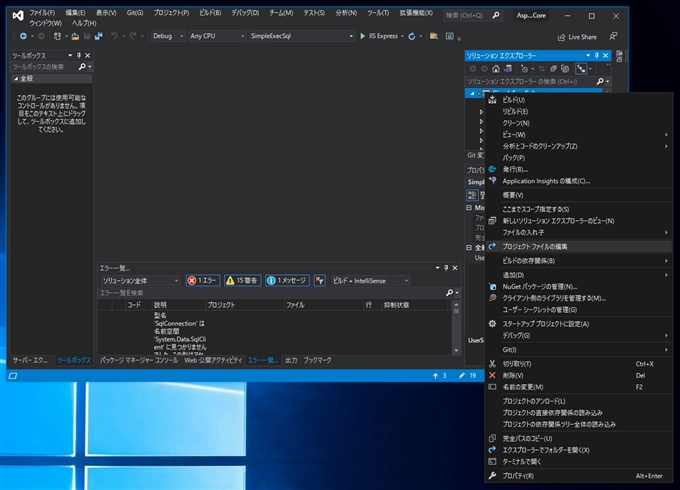Open the ソリューション全体 scope dropdown
Viewport: 680px width, 490px height.
(x=140, y=281)
